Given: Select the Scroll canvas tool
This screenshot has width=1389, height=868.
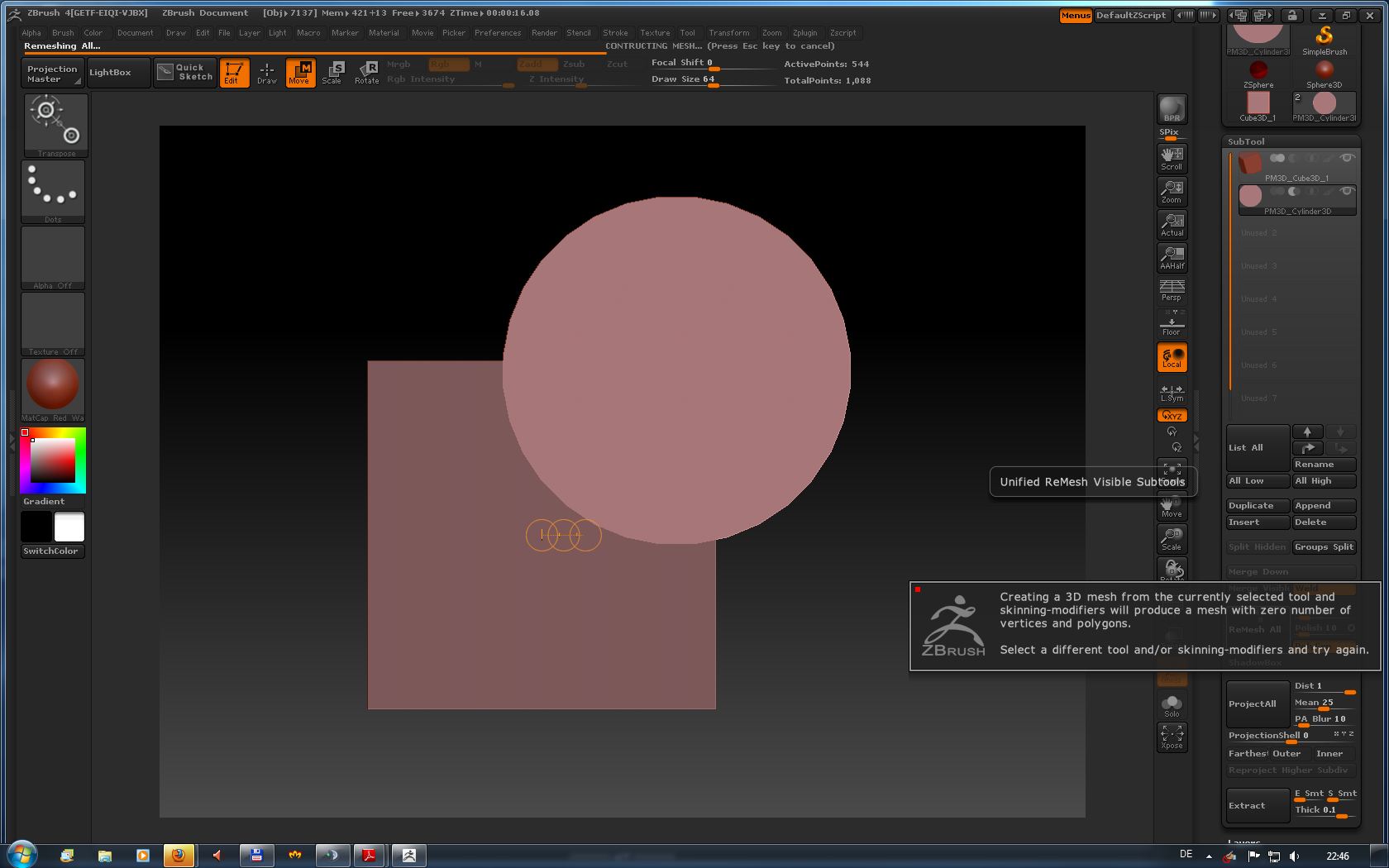Looking at the screenshot, I should [x=1172, y=158].
